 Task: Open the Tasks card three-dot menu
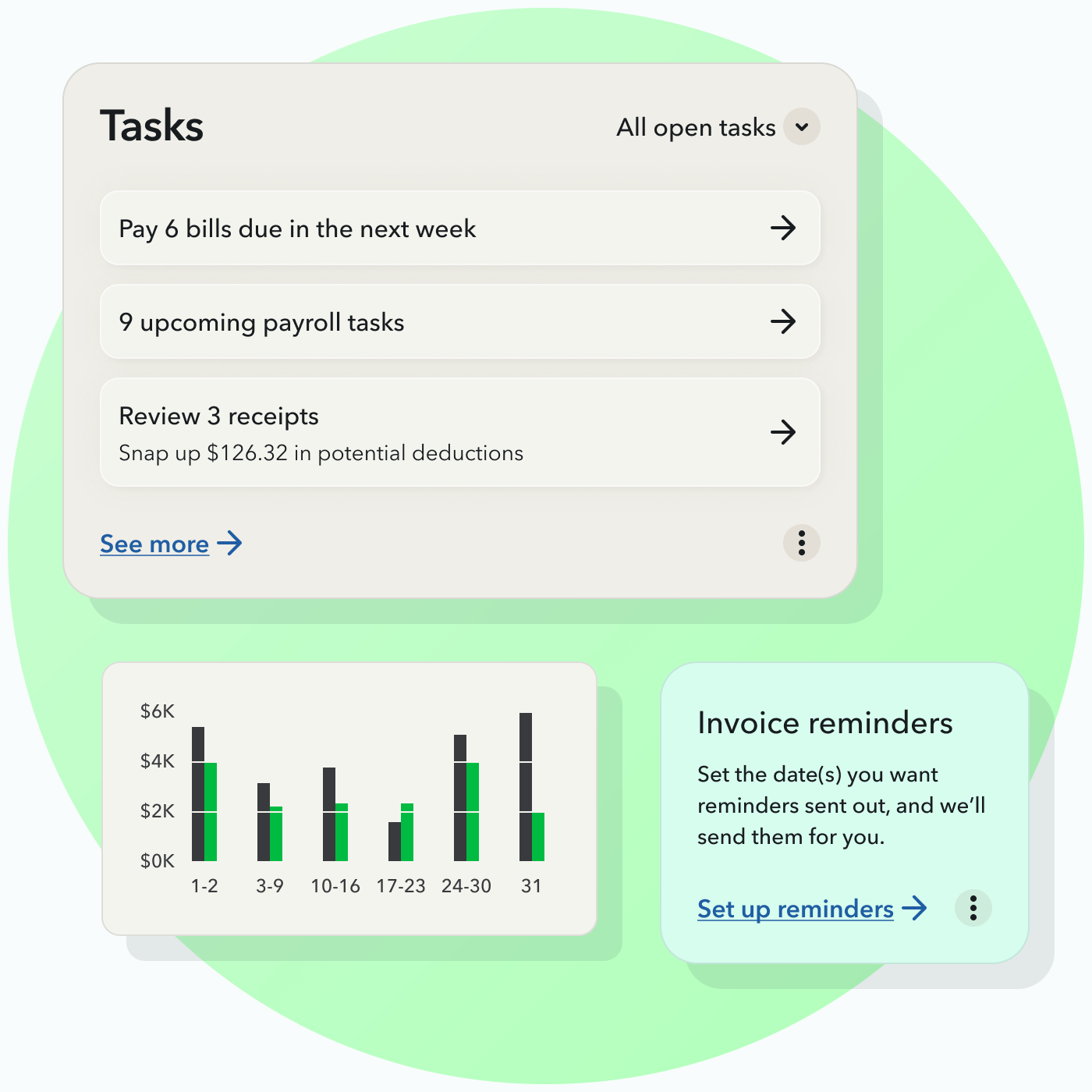802,543
